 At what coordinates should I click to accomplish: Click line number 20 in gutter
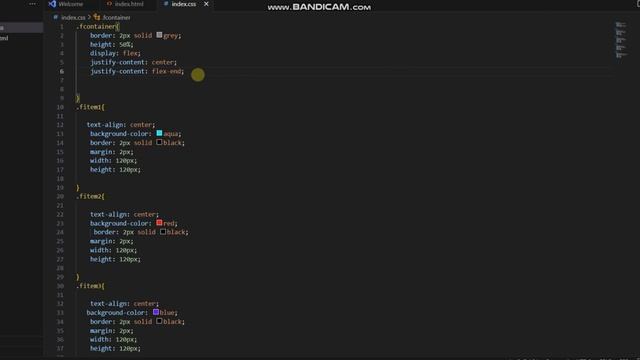click(60, 196)
